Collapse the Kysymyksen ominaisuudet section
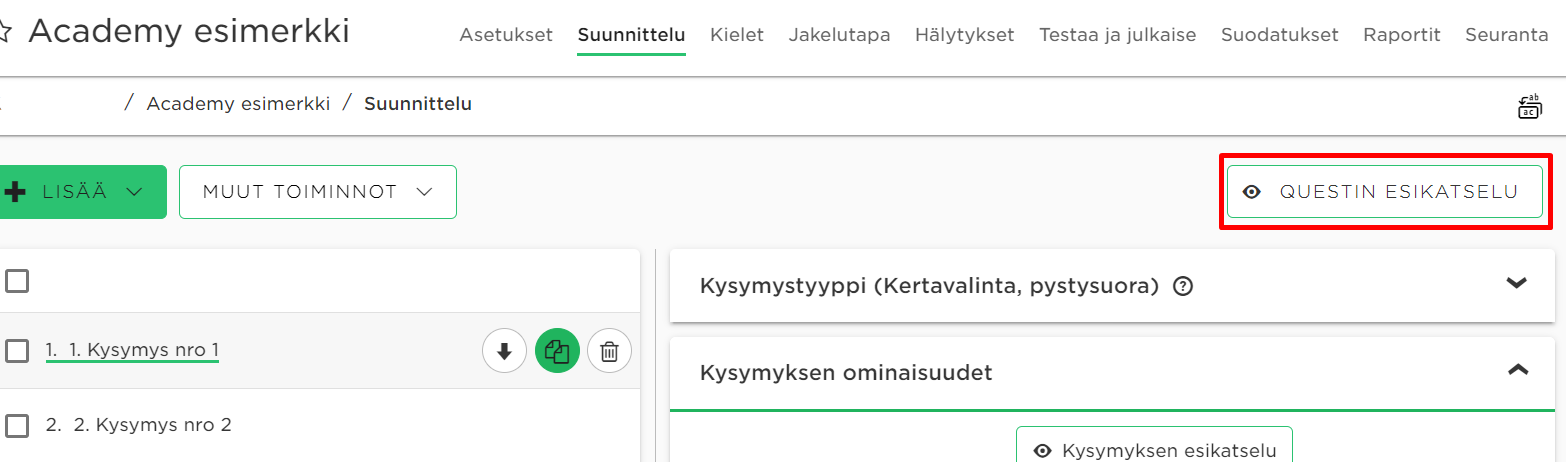Viewport: 1566px width, 462px height. (1517, 370)
